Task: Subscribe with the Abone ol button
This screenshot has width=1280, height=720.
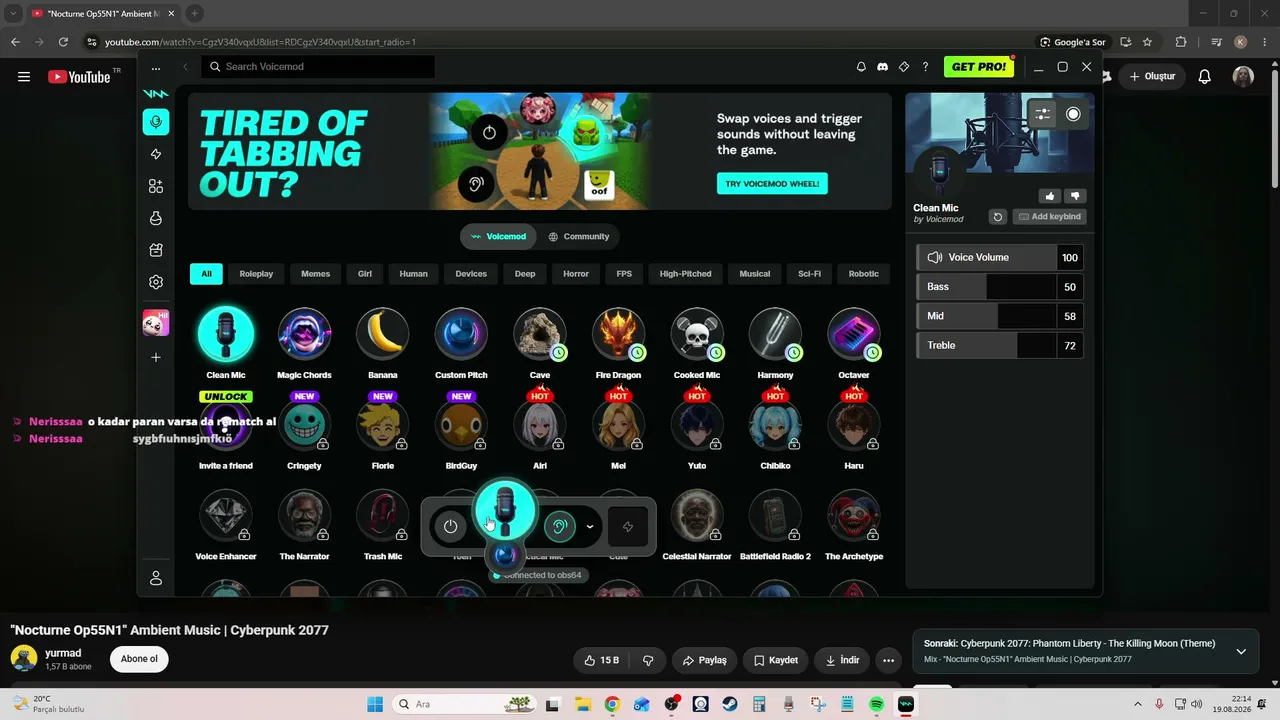Action: (139, 659)
